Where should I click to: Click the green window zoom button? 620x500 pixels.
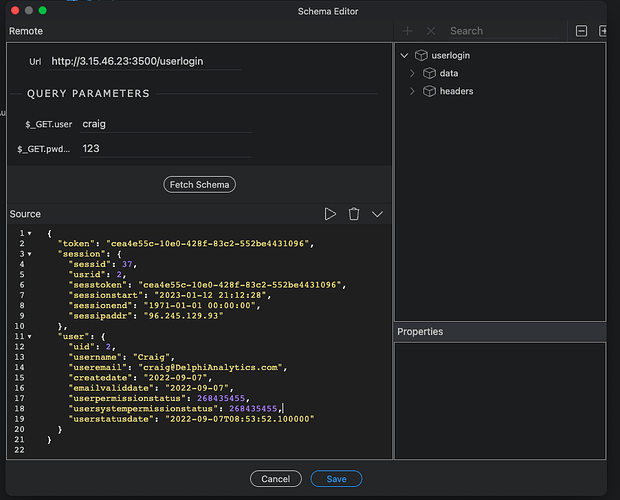[43, 10]
